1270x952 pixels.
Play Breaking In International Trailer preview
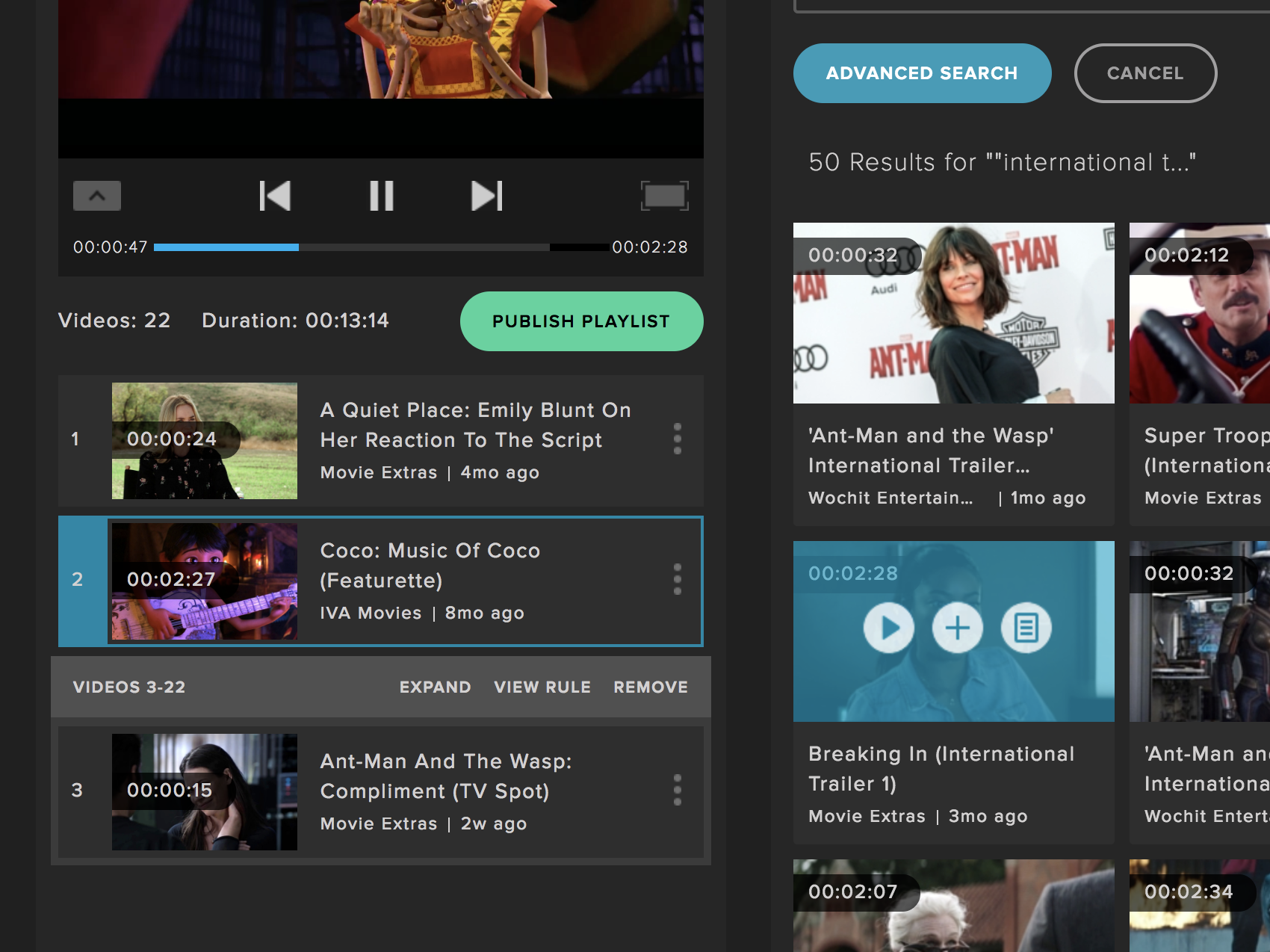(889, 628)
